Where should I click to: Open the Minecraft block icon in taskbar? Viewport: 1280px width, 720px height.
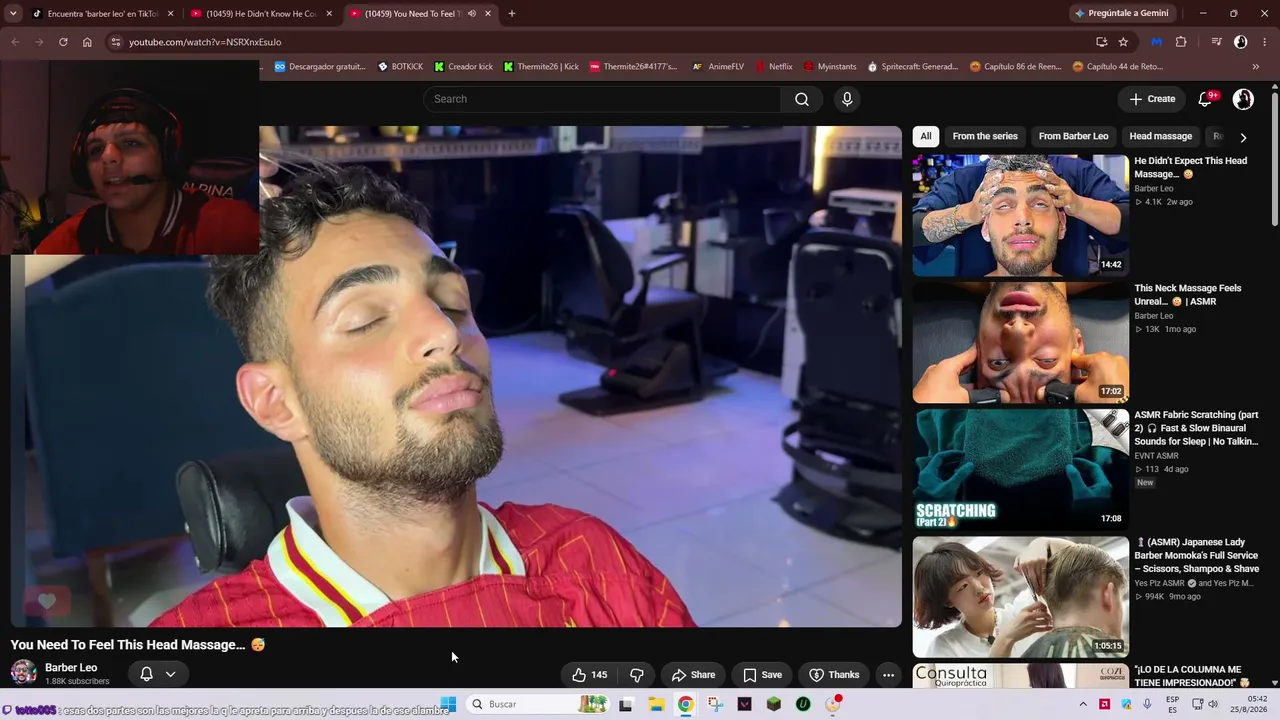[x=774, y=704]
